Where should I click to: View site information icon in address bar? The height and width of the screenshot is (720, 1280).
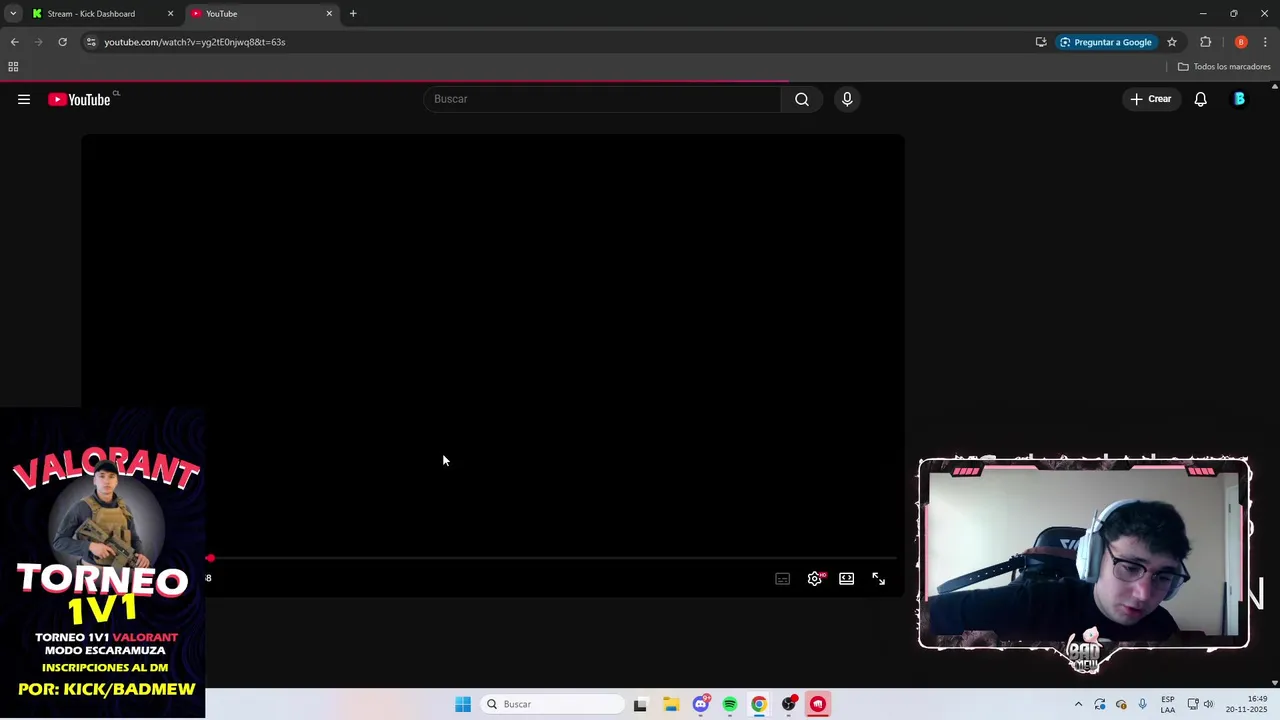(x=91, y=42)
